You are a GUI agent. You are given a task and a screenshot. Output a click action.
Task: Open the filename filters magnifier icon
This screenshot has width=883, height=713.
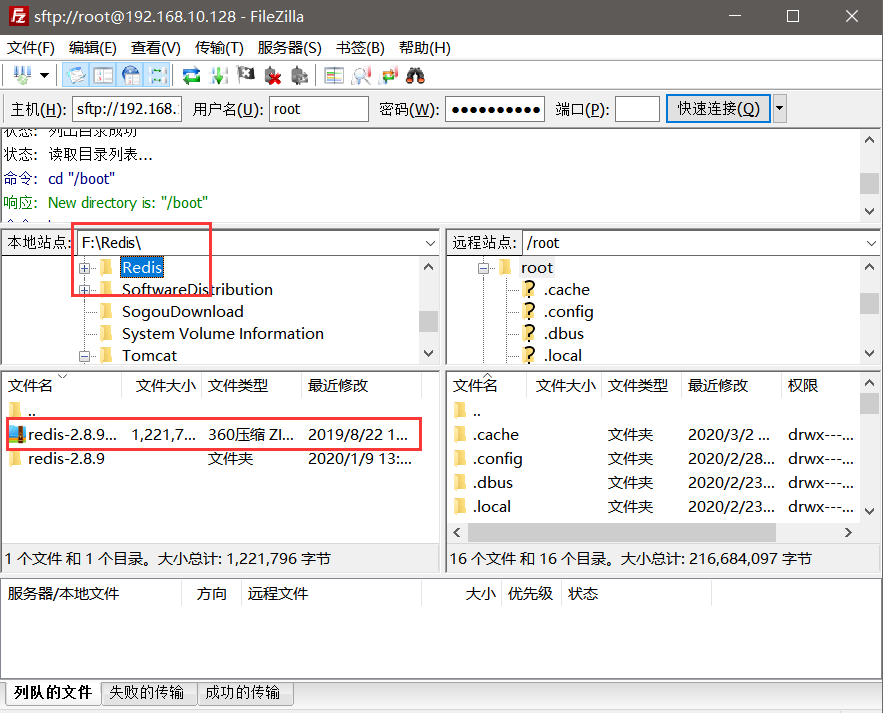361,75
